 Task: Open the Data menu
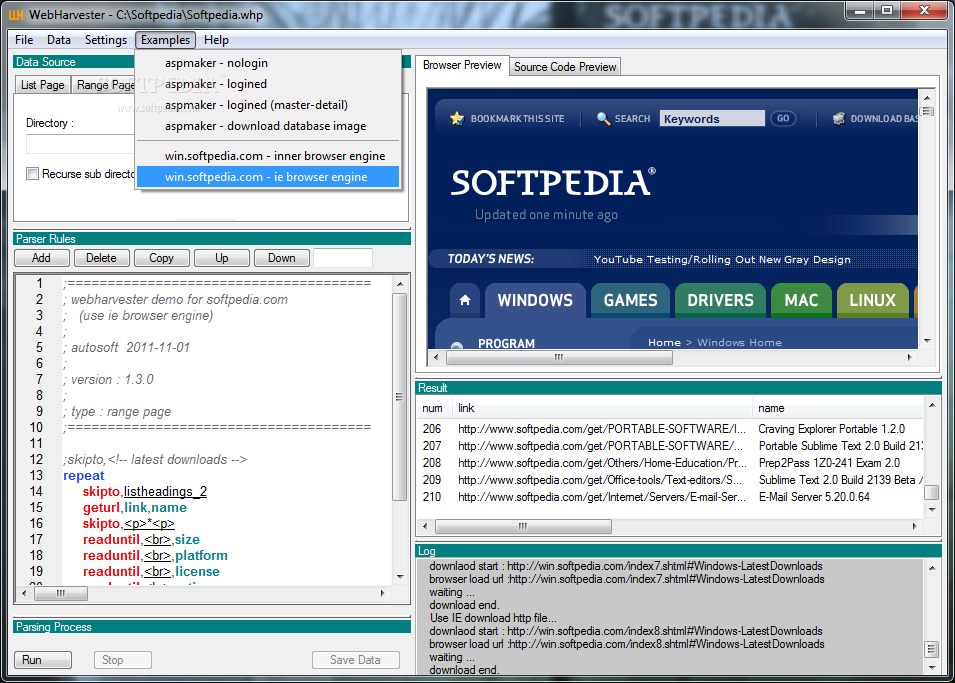click(58, 40)
